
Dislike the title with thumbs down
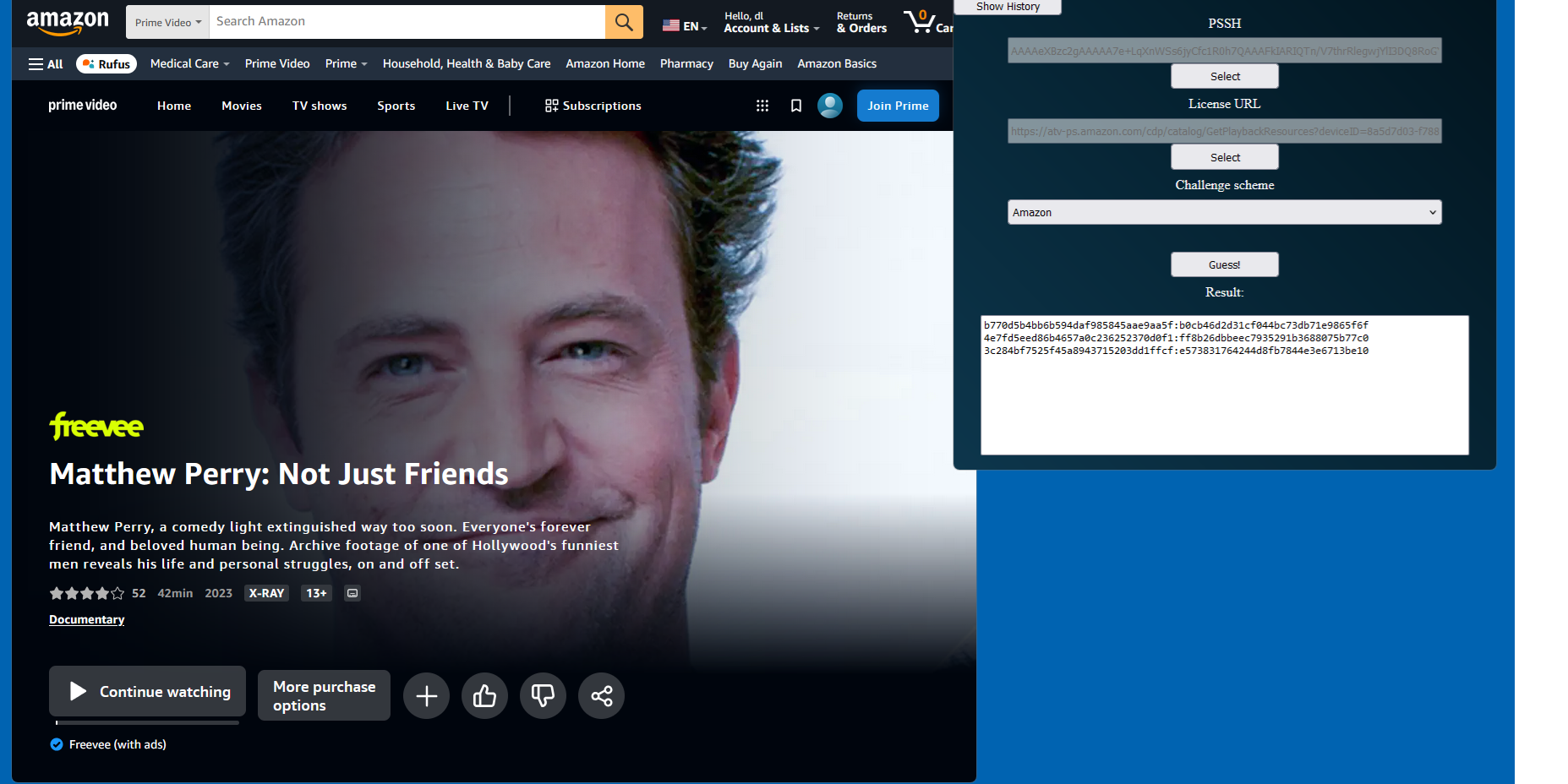(x=543, y=695)
